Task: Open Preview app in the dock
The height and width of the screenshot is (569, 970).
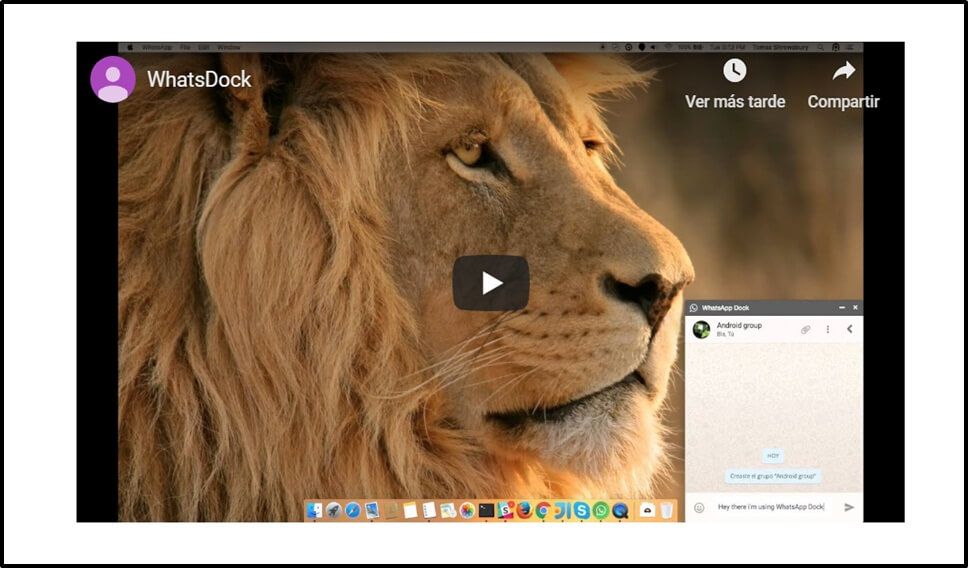Action: click(372, 510)
